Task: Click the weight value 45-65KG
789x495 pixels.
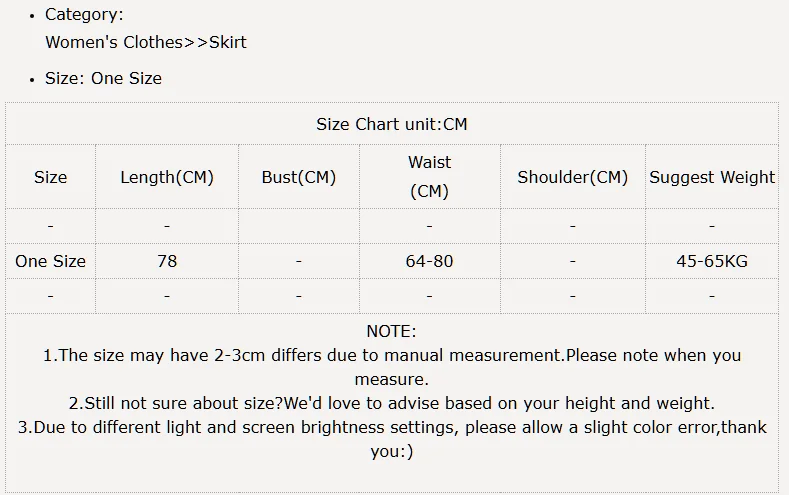Action: 712,261
